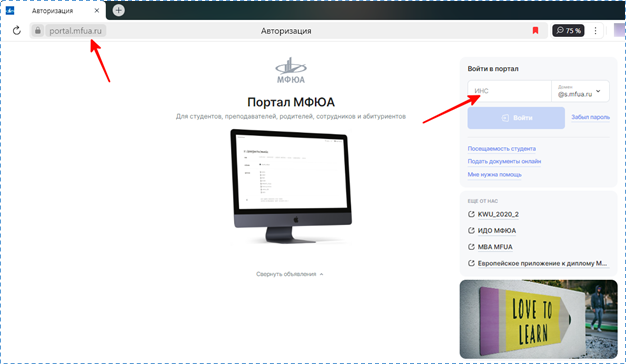Viewport: 626px width, 364px height.
Task: Click external-link icon beside MBA MFUA
Action: click(x=471, y=247)
